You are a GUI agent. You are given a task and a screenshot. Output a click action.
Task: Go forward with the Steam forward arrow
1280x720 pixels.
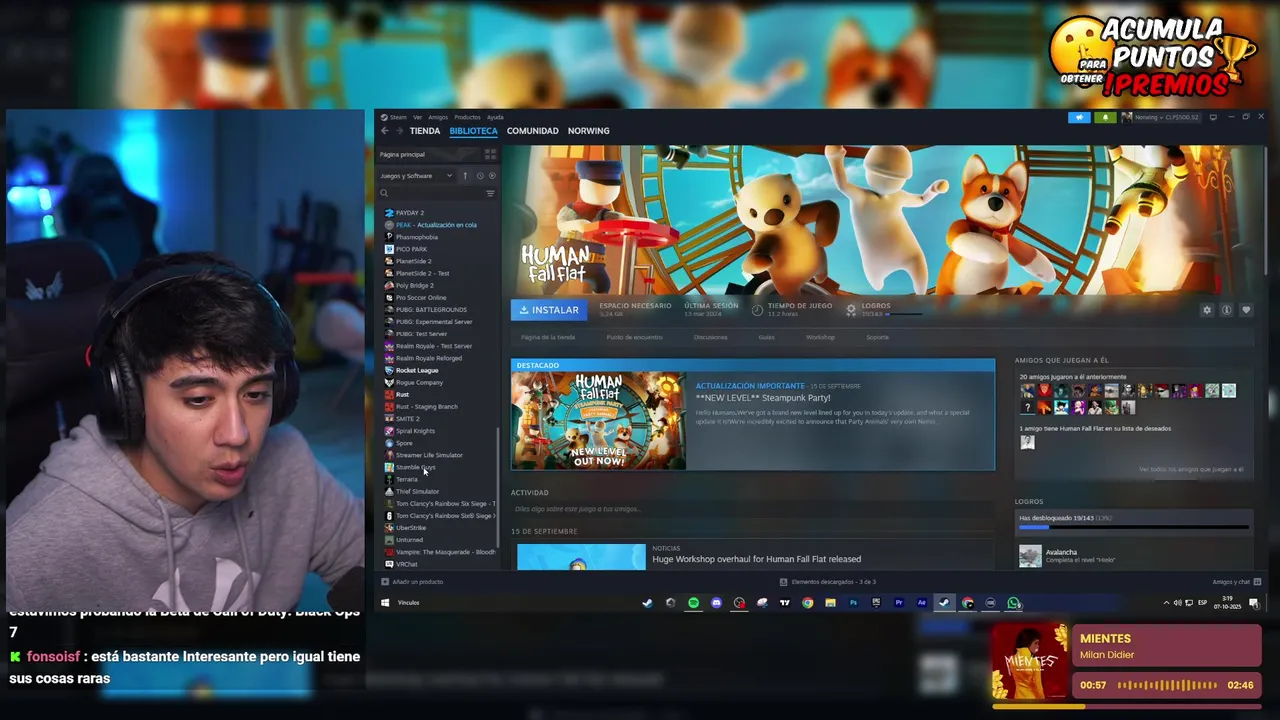(400, 131)
